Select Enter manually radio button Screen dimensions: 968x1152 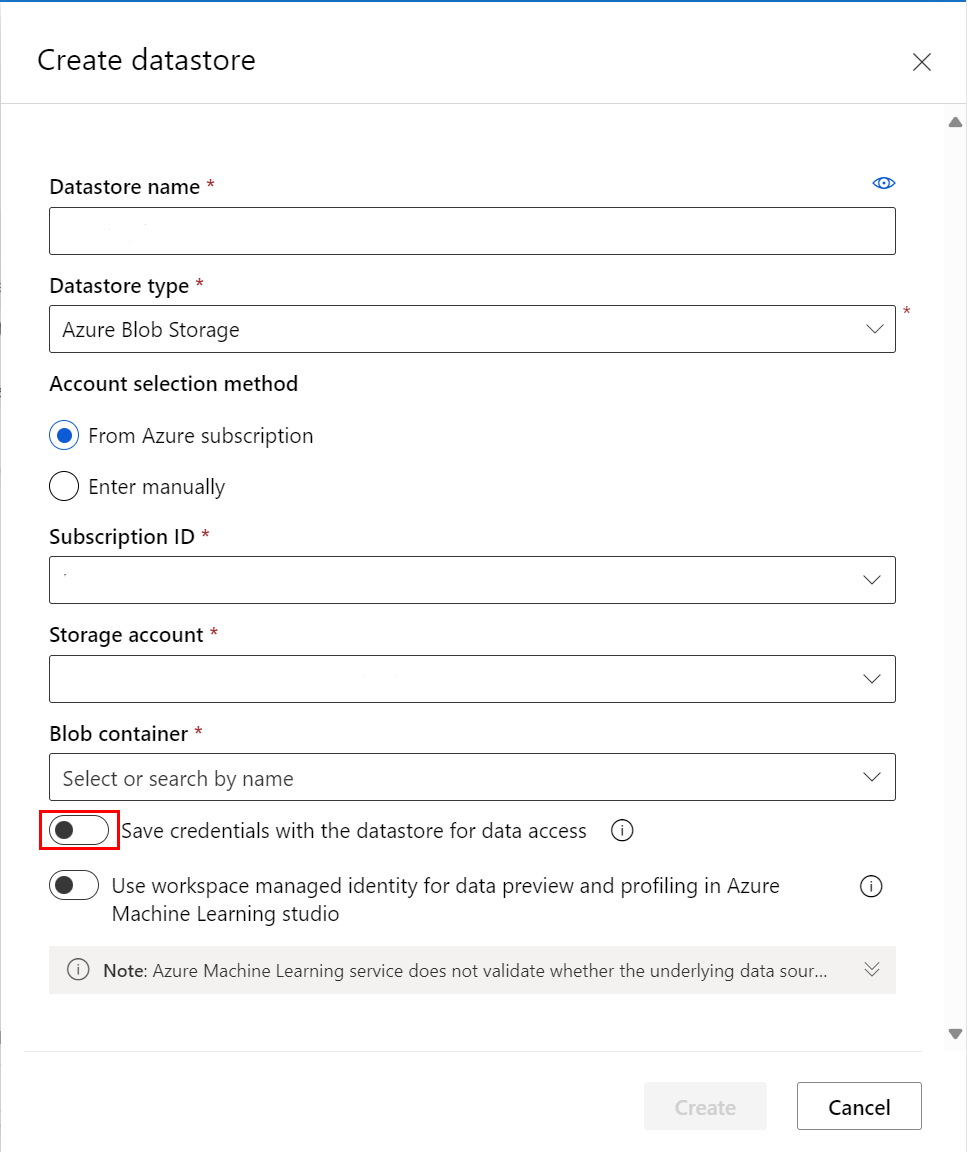[64, 487]
